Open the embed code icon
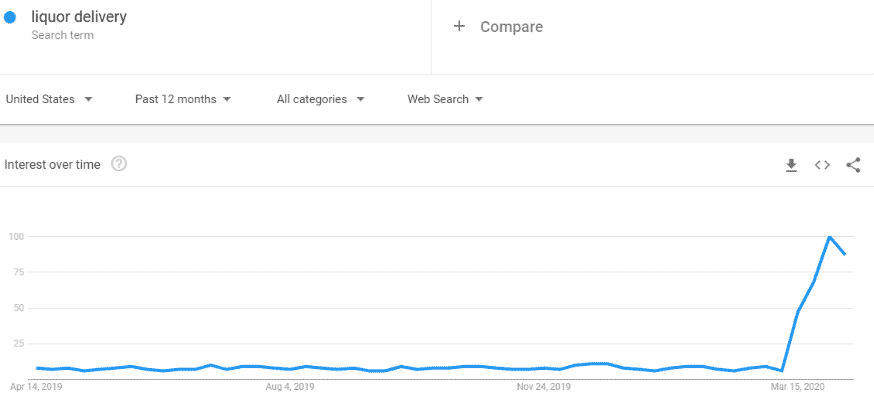This screenshot has width=874, height=404. [x=822, y=165]
